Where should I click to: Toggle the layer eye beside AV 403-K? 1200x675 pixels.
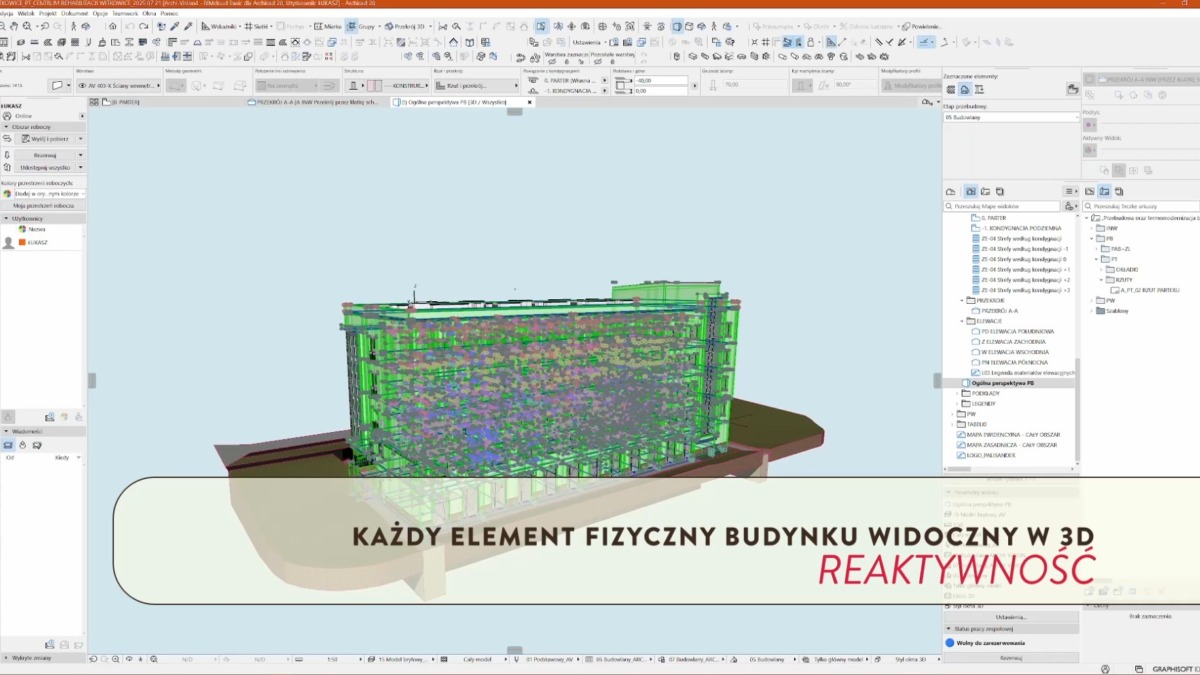83,86
